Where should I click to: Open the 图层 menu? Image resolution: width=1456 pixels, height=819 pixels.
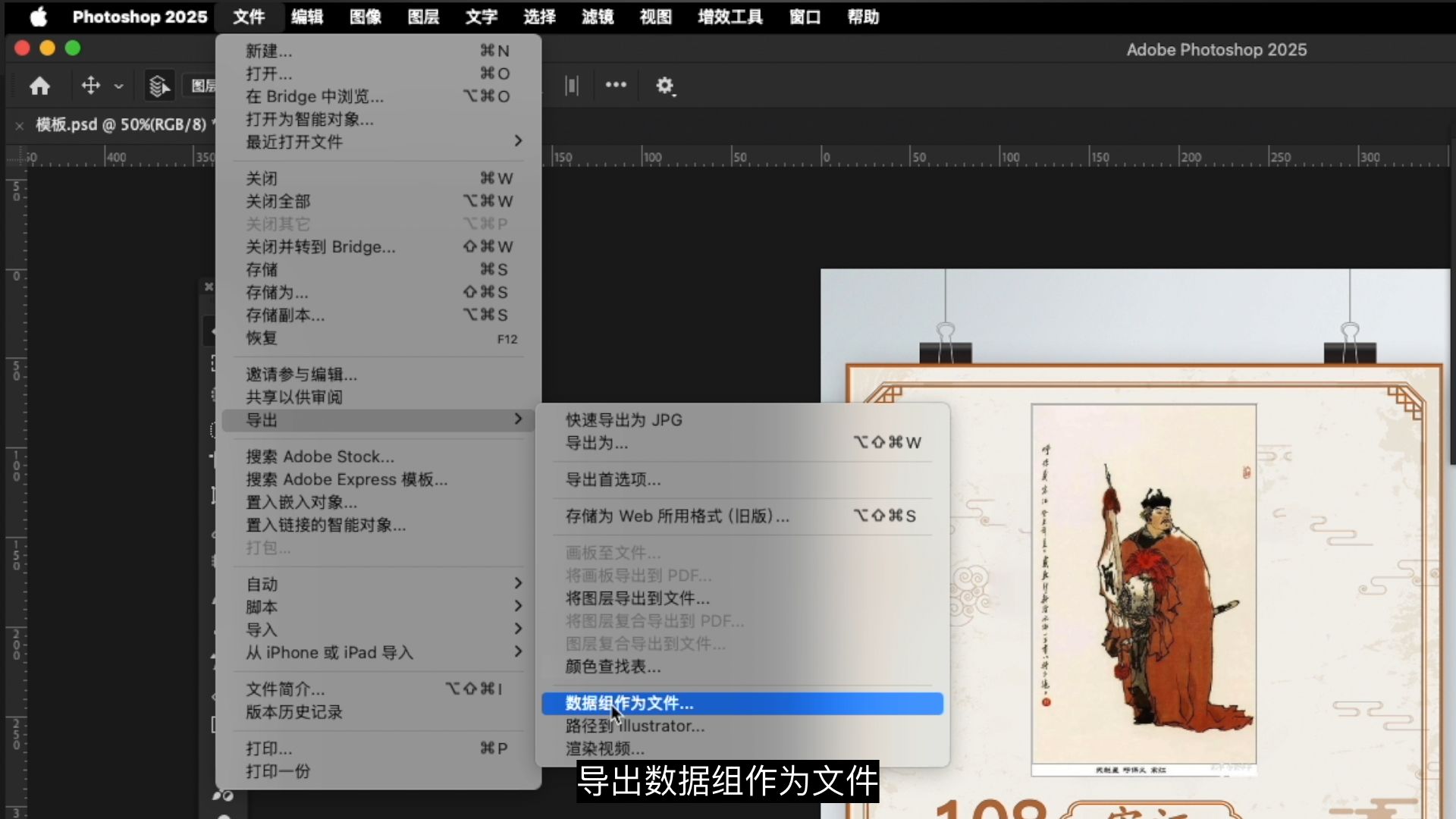[x=423, y=17]
